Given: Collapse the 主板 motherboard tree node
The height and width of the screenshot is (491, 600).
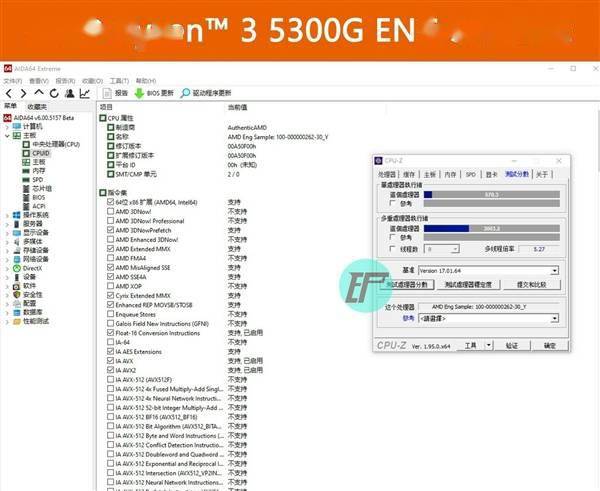Looking at the screenshot, I should point(7,136).
